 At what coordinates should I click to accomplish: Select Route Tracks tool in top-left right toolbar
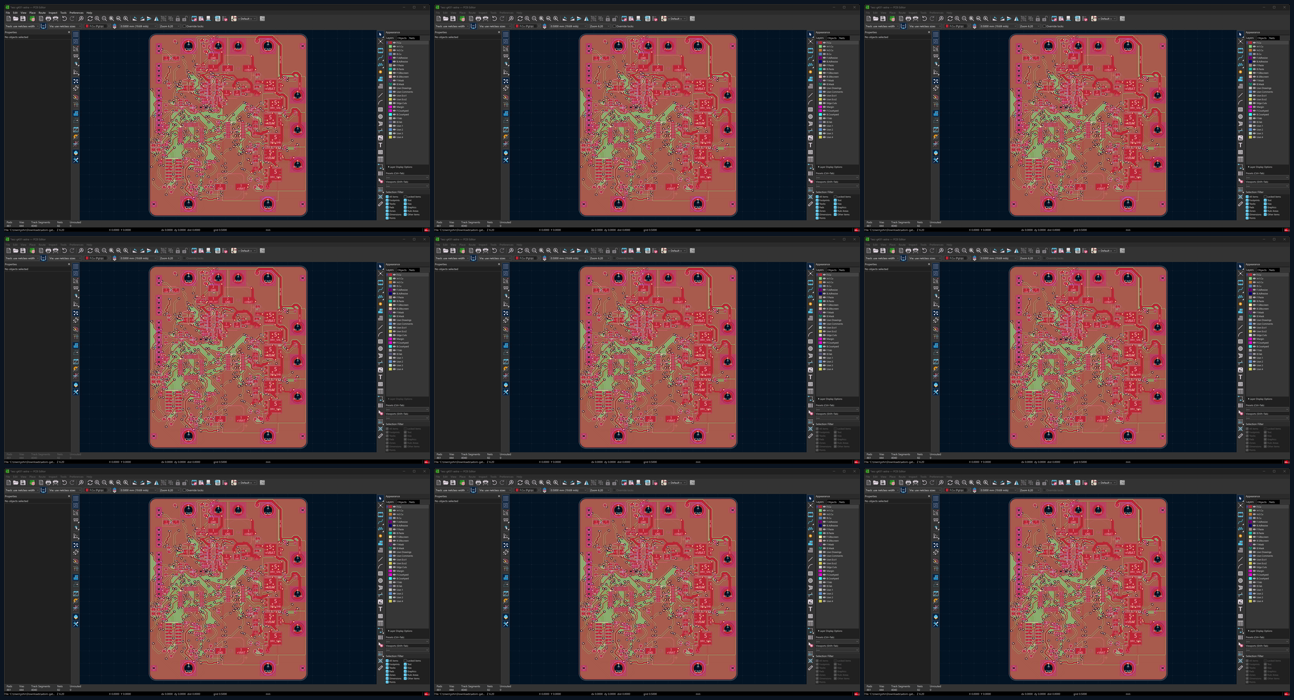(x=380, y=58)
